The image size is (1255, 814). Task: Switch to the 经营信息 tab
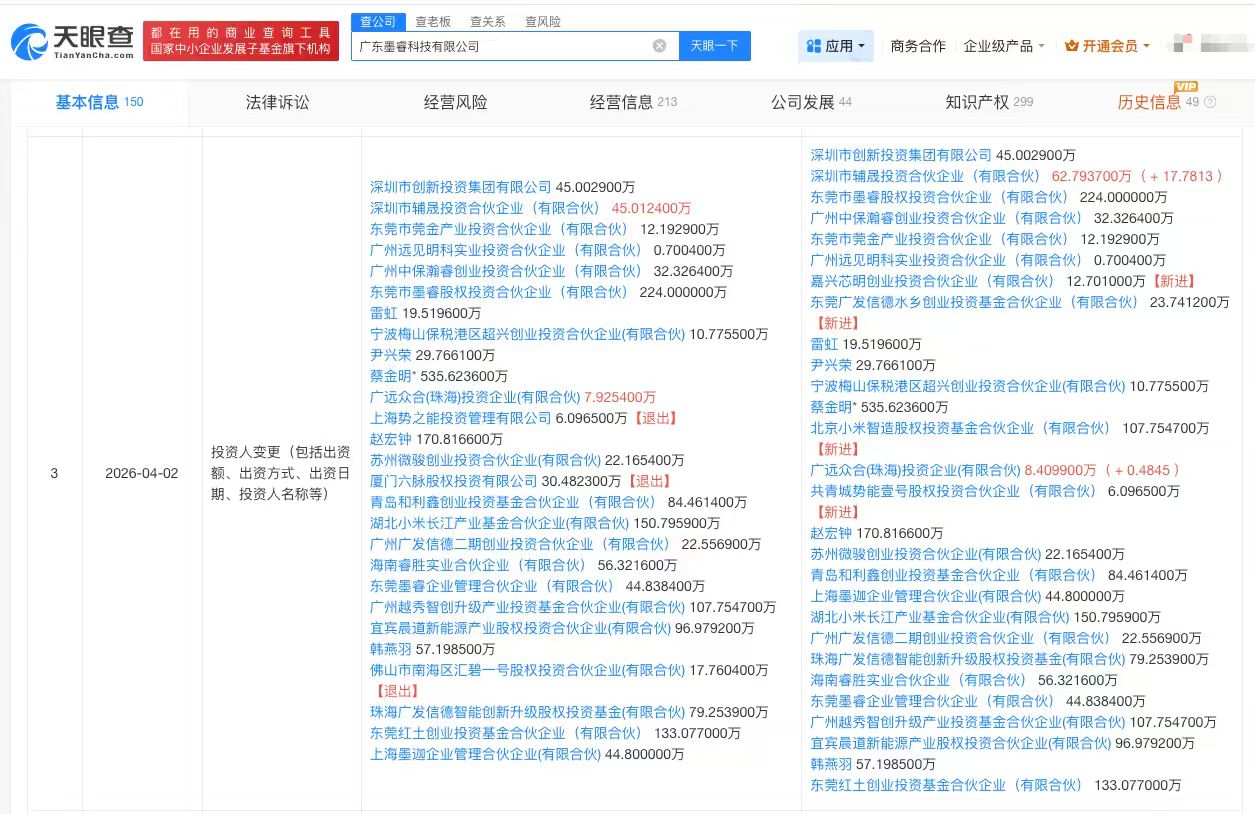pos(633,102)
